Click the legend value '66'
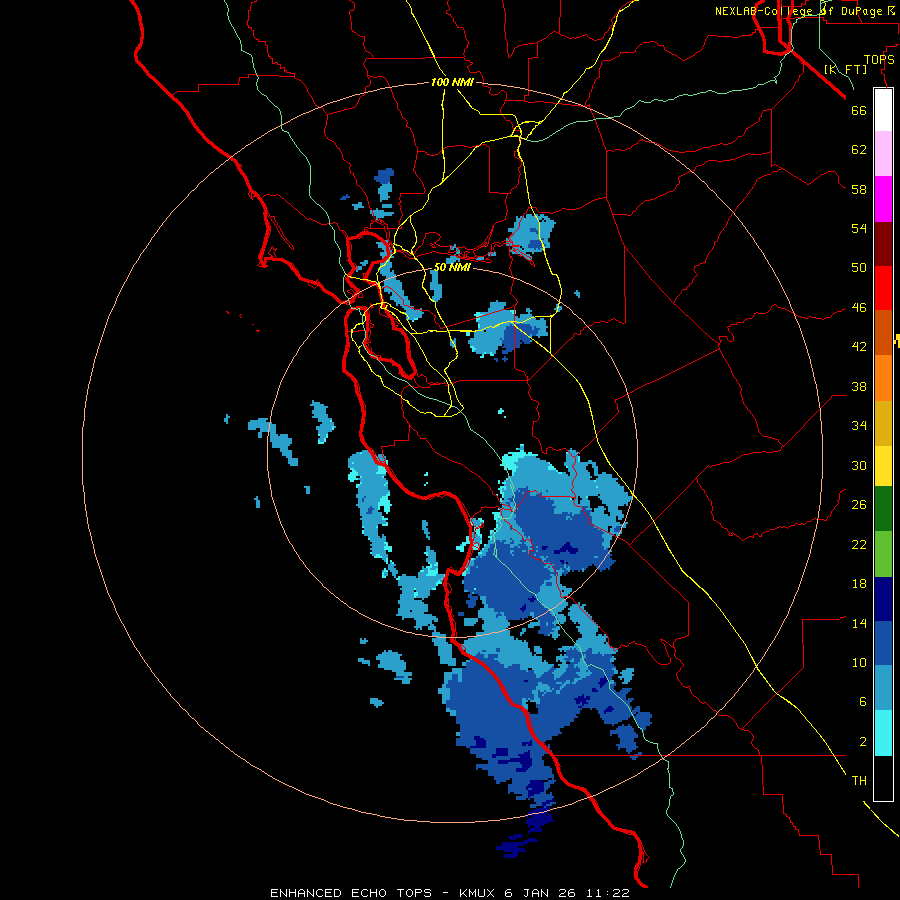The image size is (900, 900). (x=859, y=111)
